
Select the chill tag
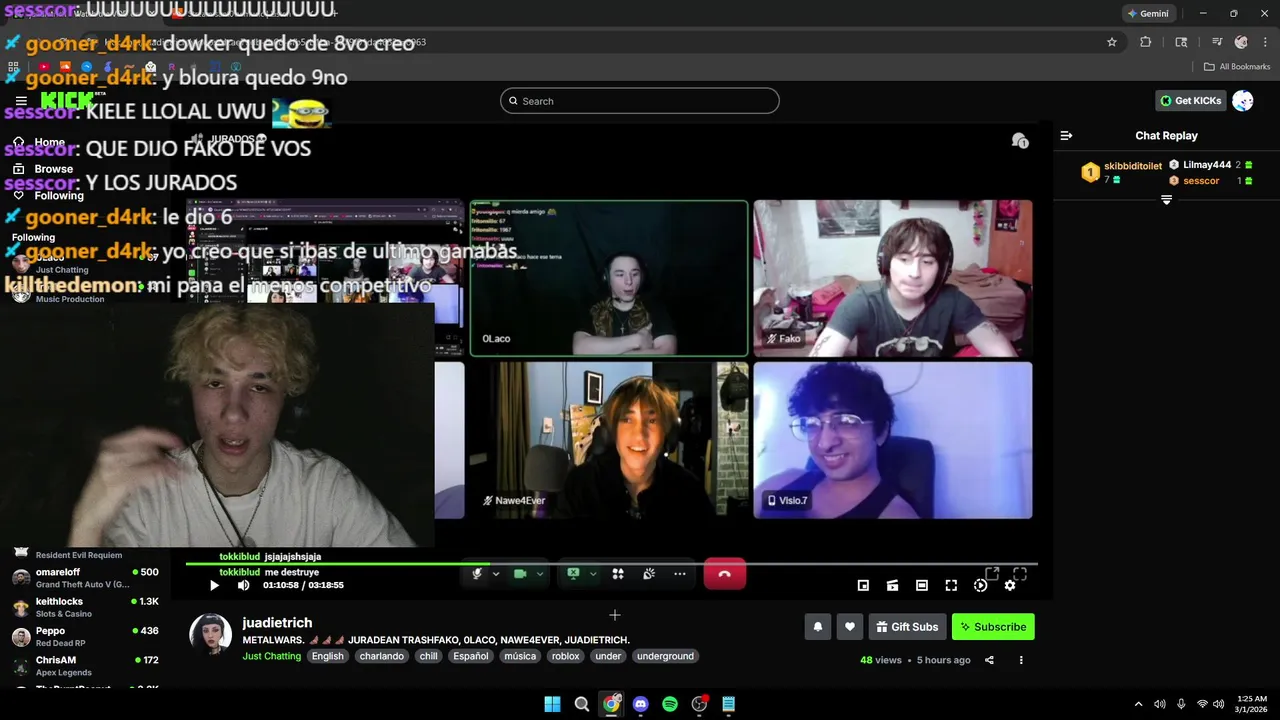(x=429, y=656)
